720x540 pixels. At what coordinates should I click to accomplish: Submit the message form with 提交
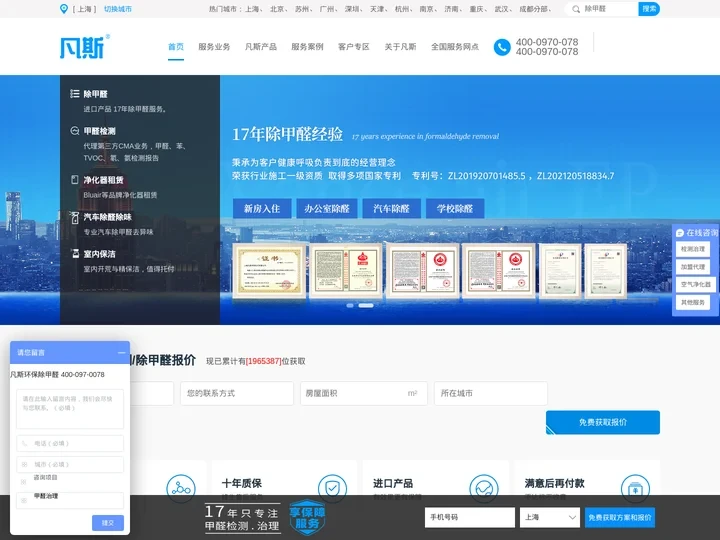[107, 523]
